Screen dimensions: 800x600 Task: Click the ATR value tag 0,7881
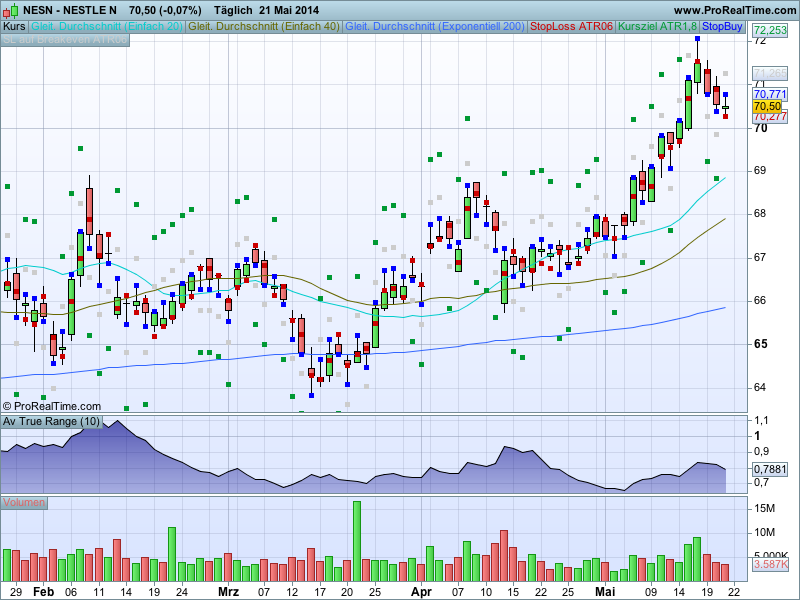click(770, 468)
